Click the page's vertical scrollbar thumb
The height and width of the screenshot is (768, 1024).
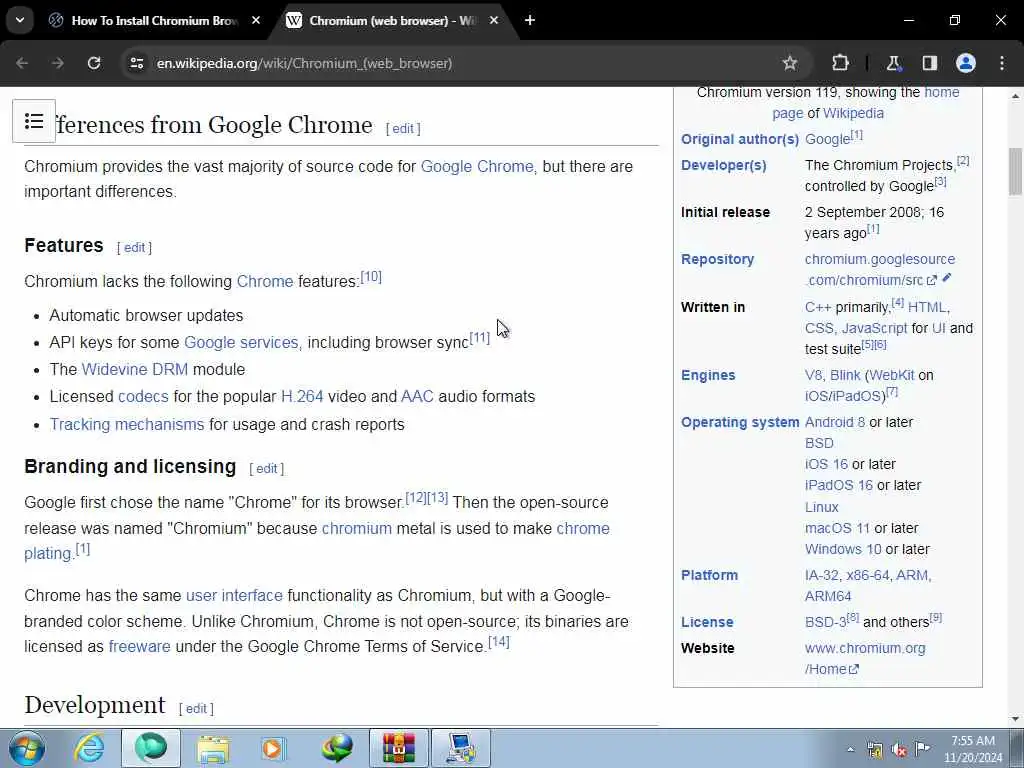pos(1015,172)
